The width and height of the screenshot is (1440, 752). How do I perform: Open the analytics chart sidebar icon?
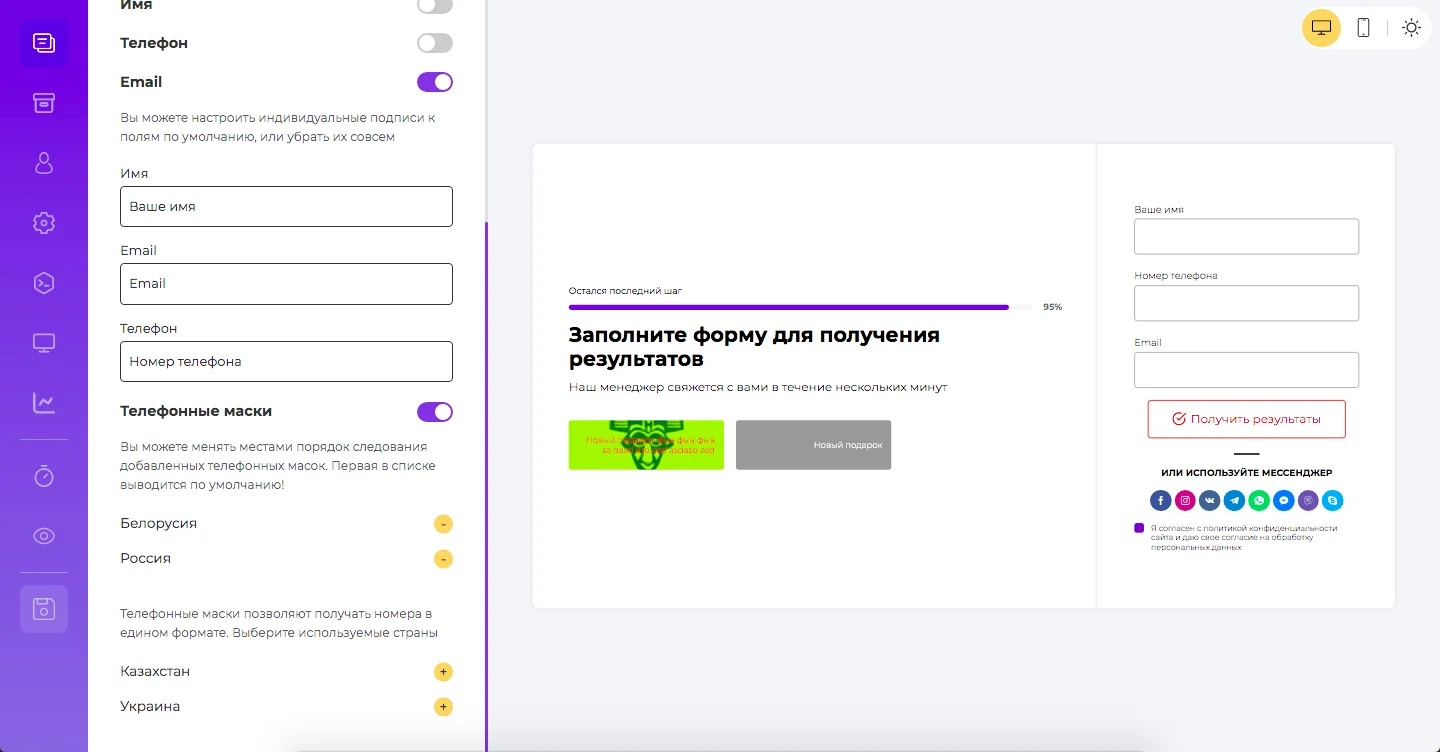click(44, 403)
